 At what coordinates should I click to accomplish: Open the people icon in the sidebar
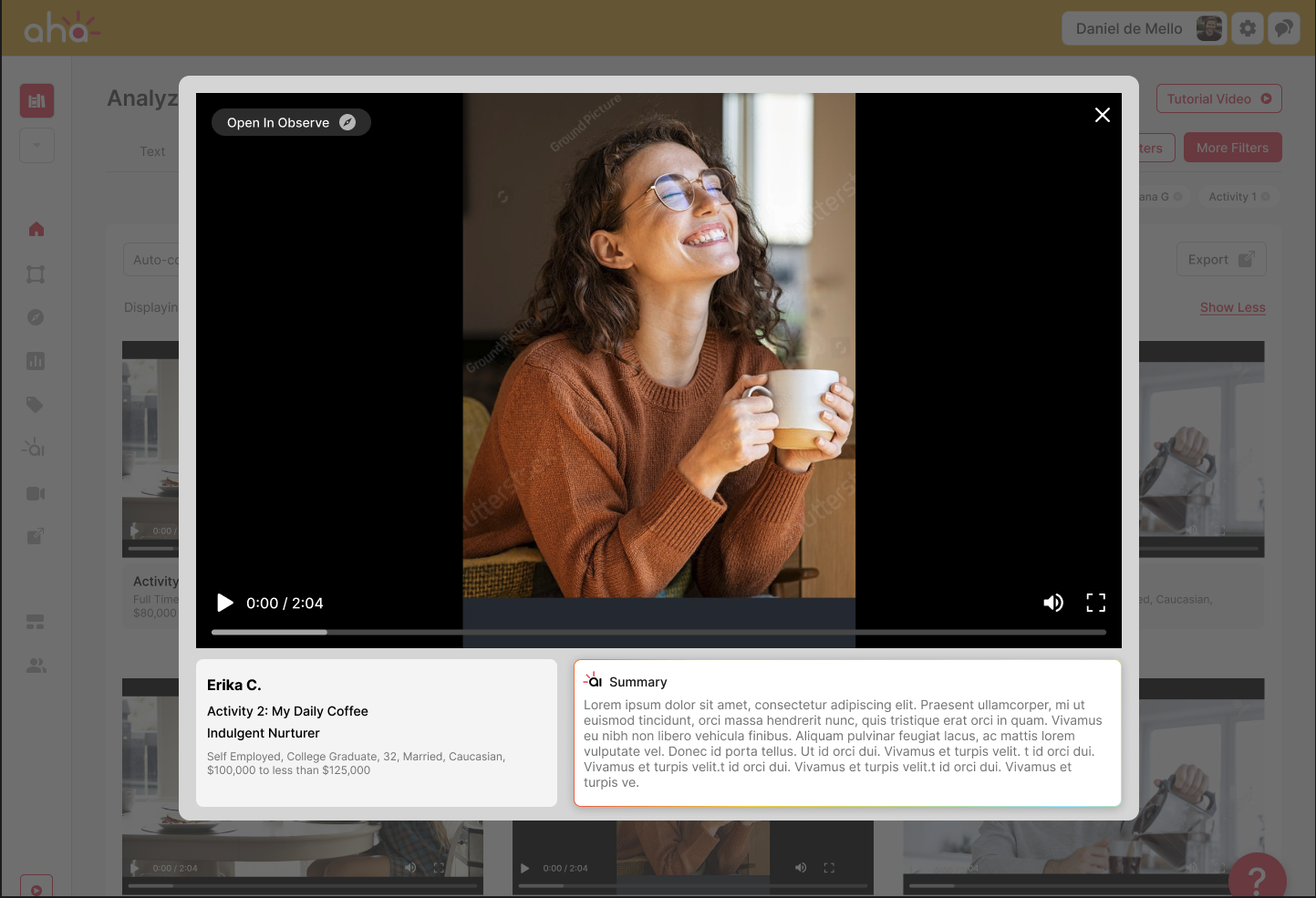pyautogui.click(x=36, y=666)
